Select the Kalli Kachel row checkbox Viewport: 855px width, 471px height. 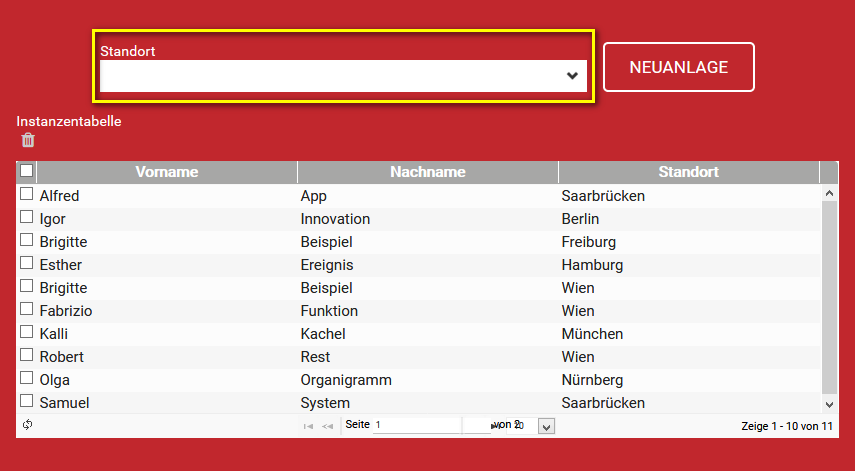click(x=27, y=333)
